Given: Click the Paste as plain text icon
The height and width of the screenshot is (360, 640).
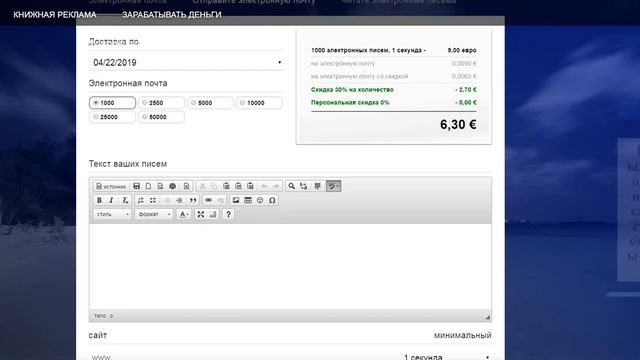Looking at the screenshot, I should tap(238, 186).
